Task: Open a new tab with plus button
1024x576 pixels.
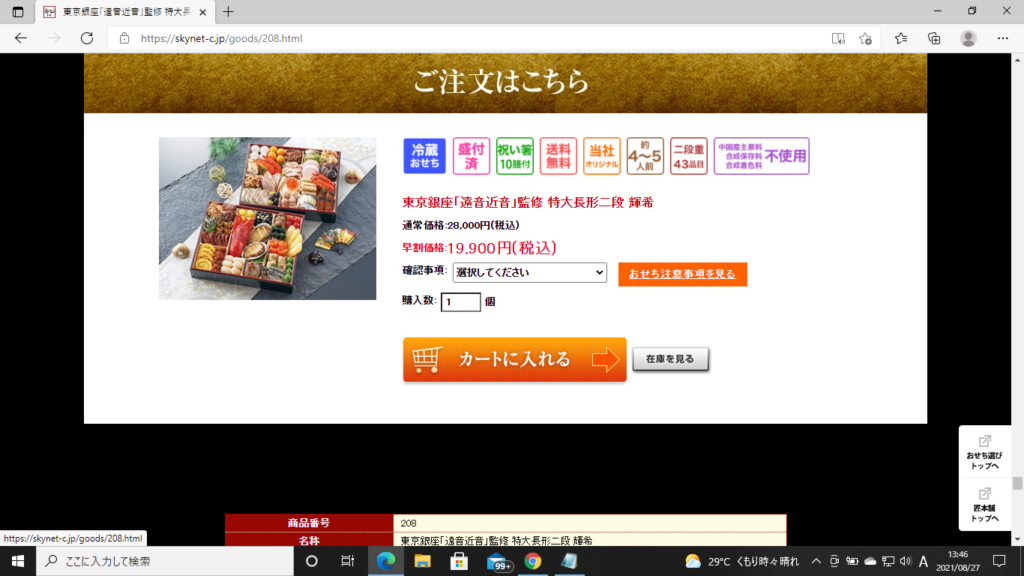Action: [x=228, y=12]
